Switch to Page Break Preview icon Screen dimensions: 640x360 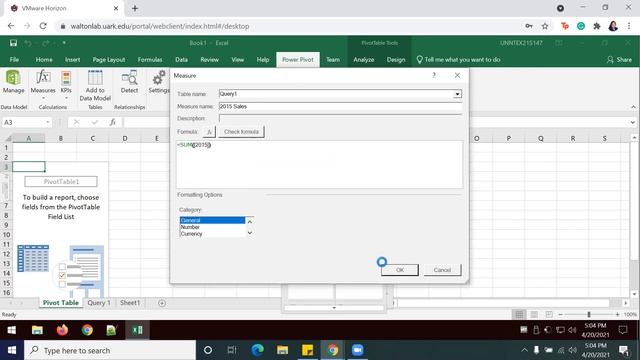tap(549, 314)
